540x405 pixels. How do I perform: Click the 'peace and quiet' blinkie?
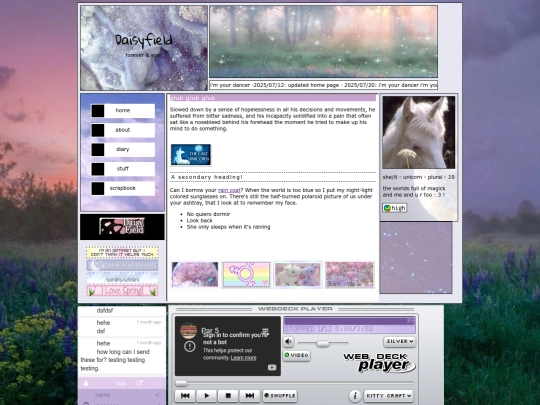click(x=122, y=265)
